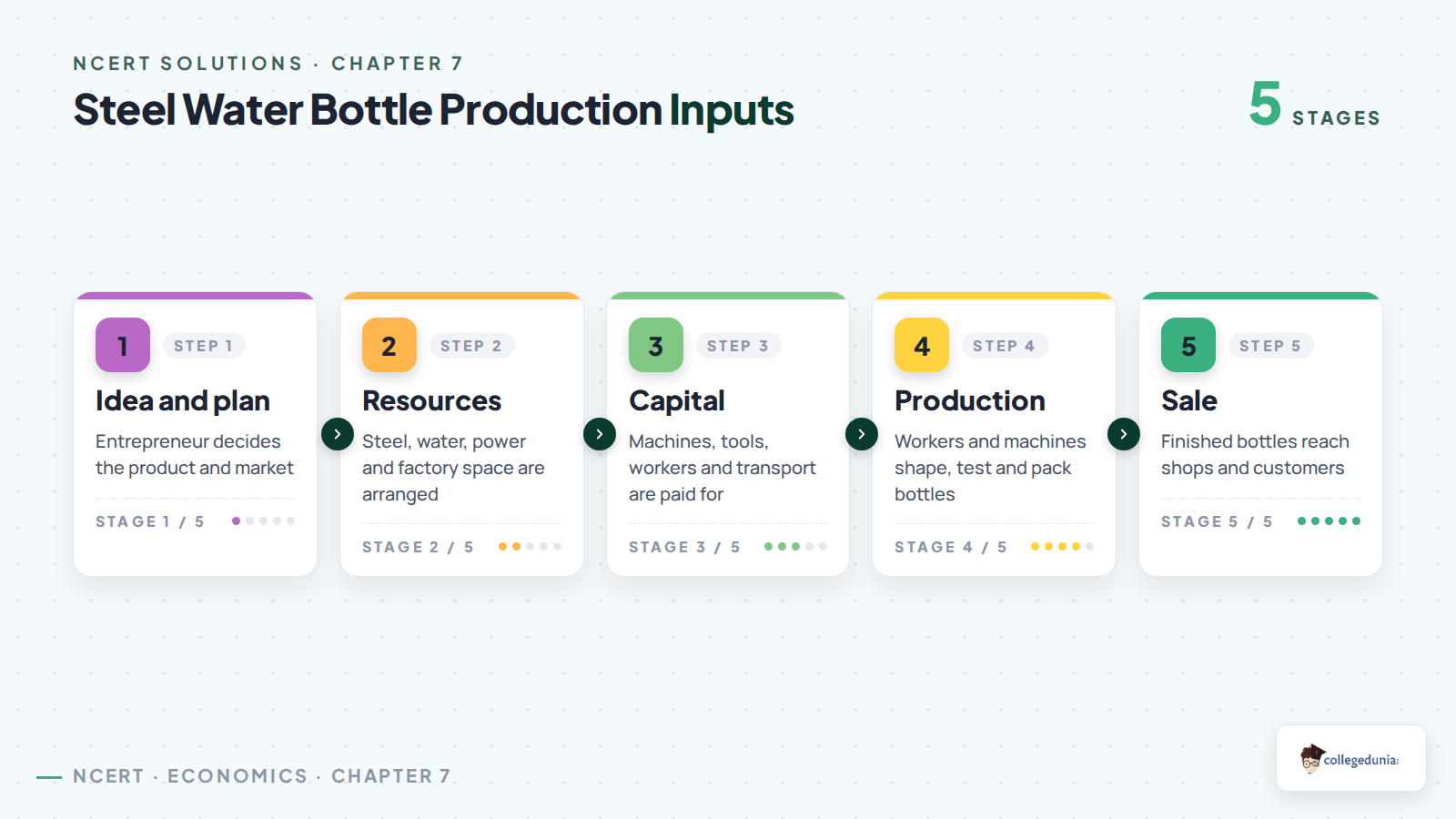This screenshot has width=1456, height=819.
Task: Click the 'Capital' card heading
Action: pos(677,401)
